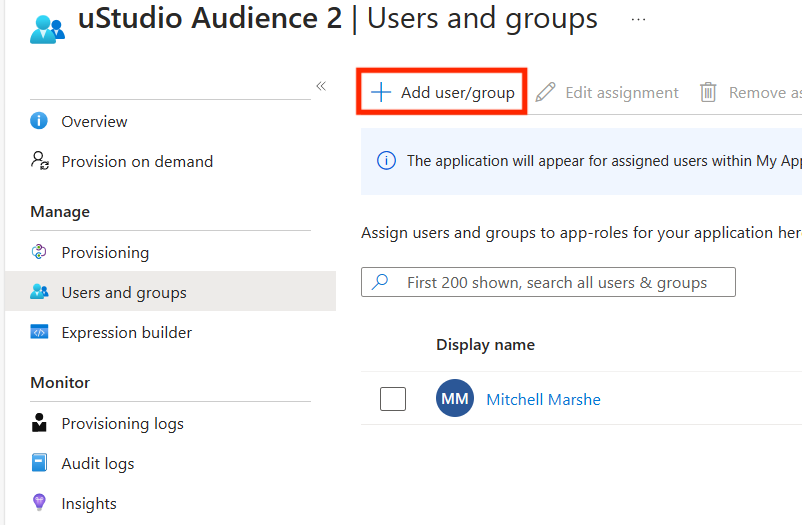Click the info icon in the banner

[386, 161]
